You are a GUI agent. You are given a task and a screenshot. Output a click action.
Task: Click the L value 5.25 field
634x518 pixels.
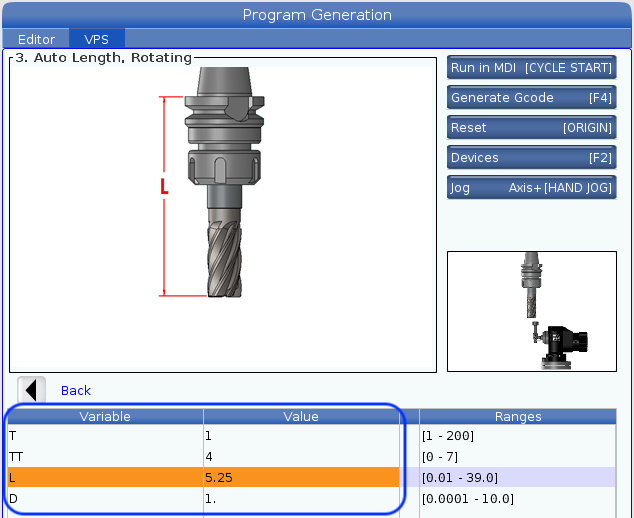click(x=301, y=478)
